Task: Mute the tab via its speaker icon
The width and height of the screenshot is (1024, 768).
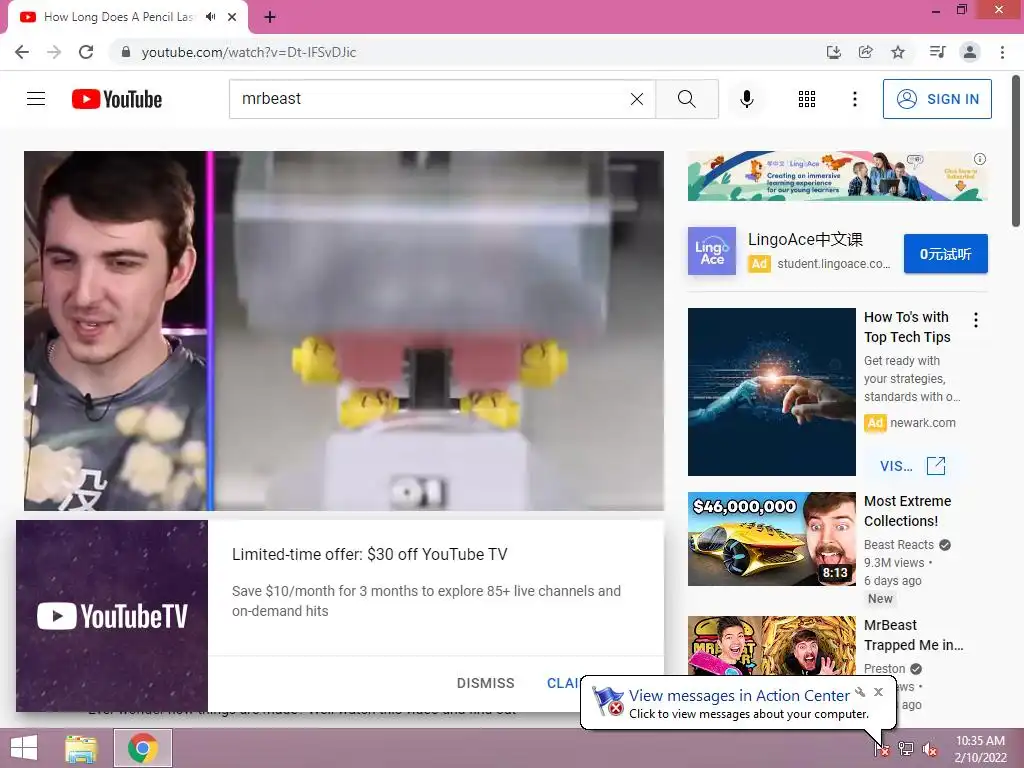Action: [210, 17]
